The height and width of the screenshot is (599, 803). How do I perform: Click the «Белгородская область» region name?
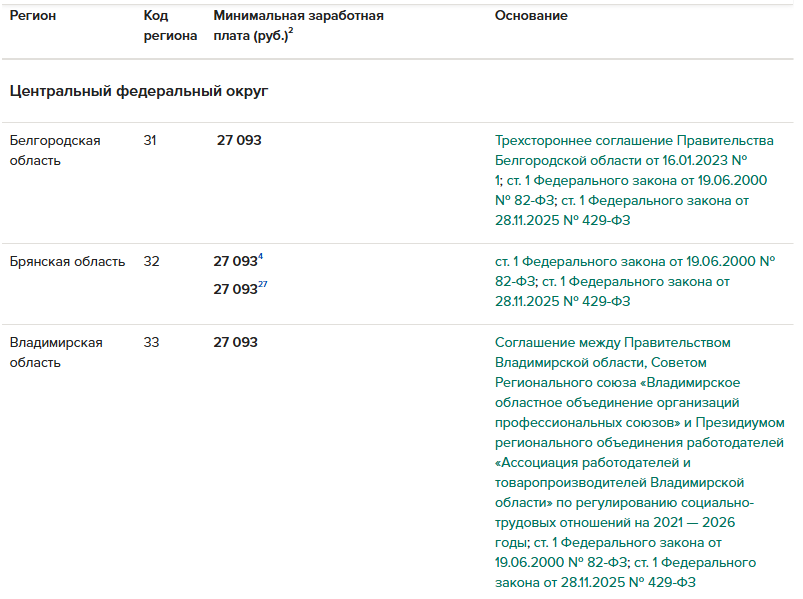point(55,150)
